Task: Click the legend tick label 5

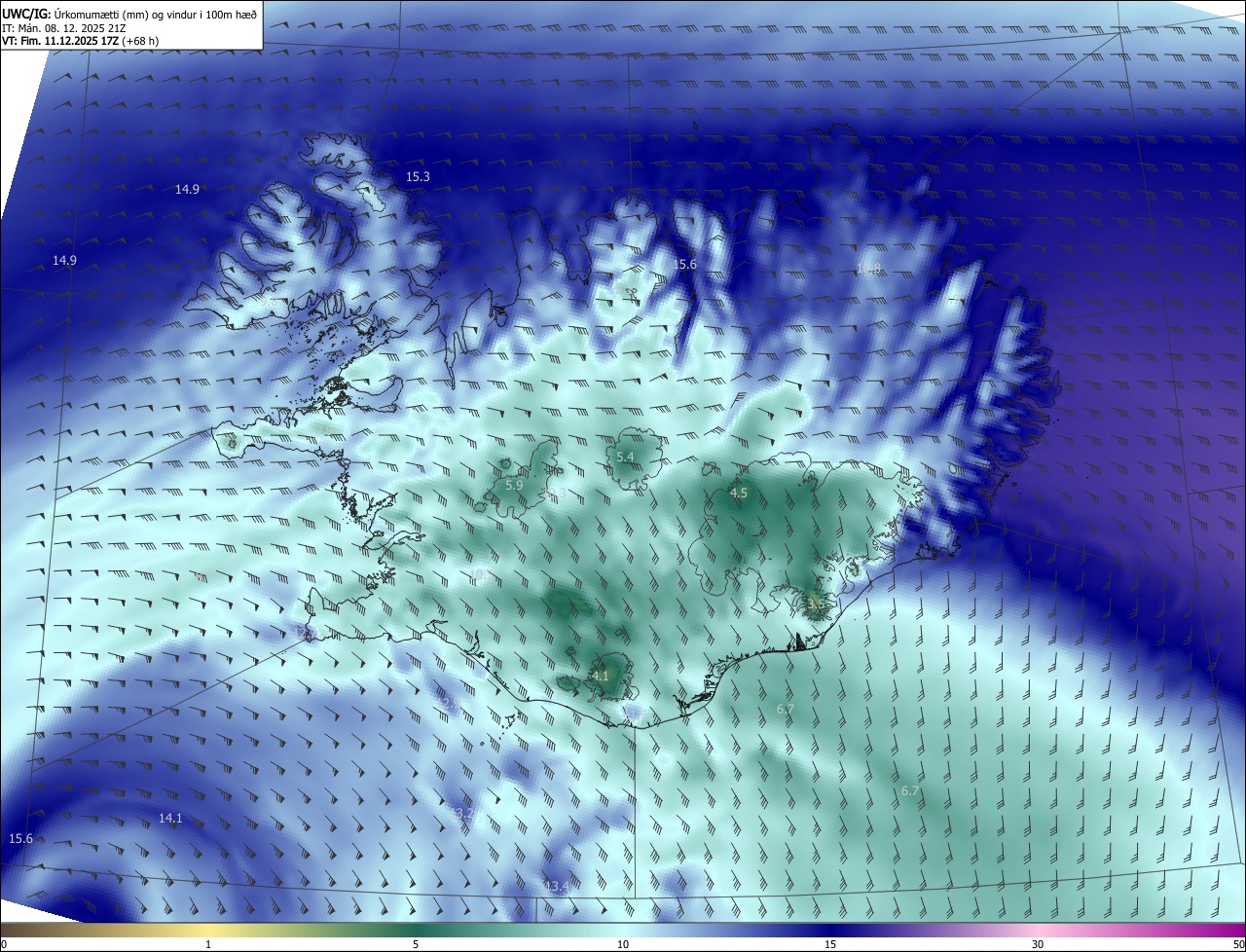Action: coord(416,944)
